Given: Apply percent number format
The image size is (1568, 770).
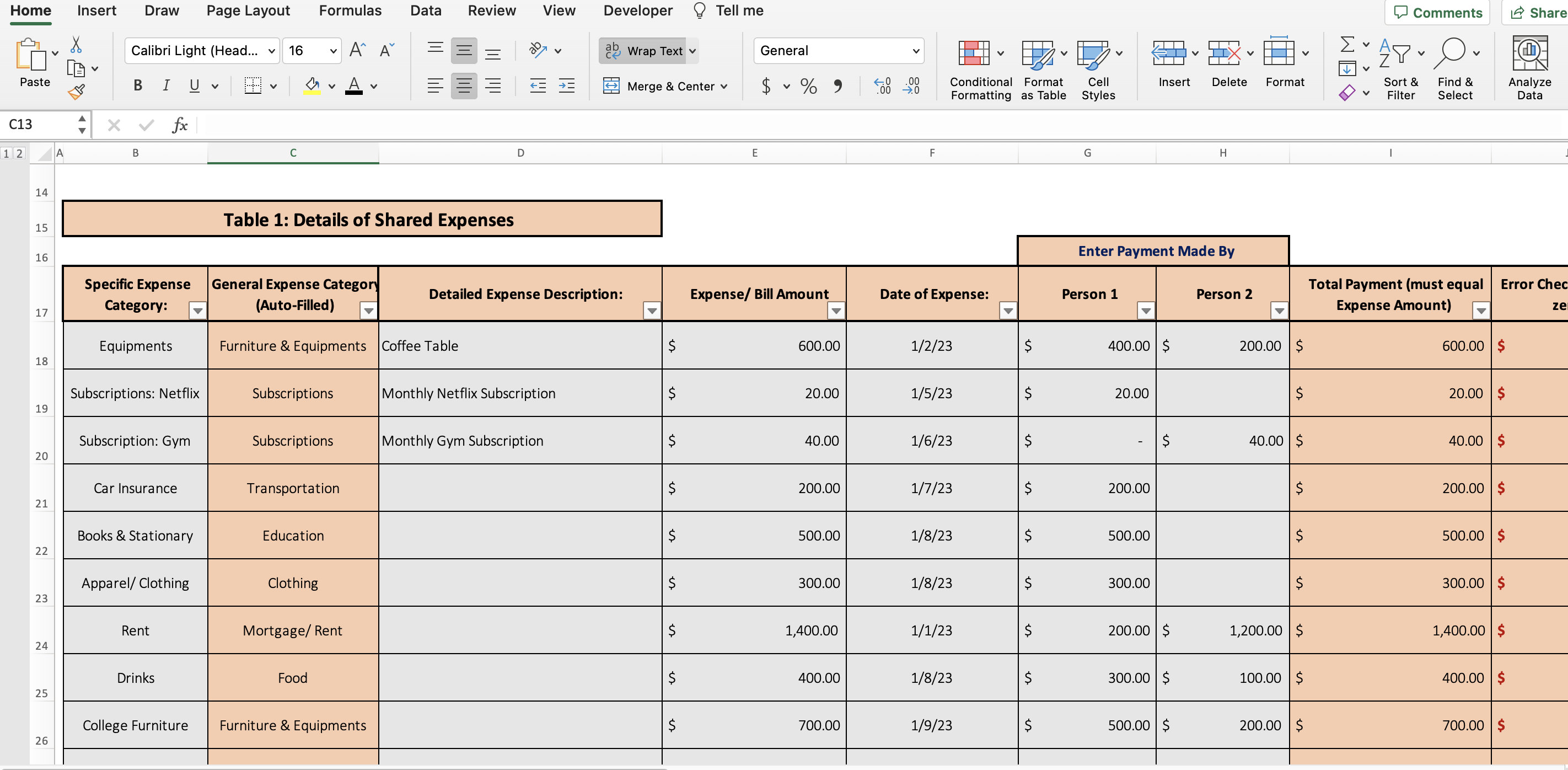Looking at the screenshot, I should pos(808,86).
